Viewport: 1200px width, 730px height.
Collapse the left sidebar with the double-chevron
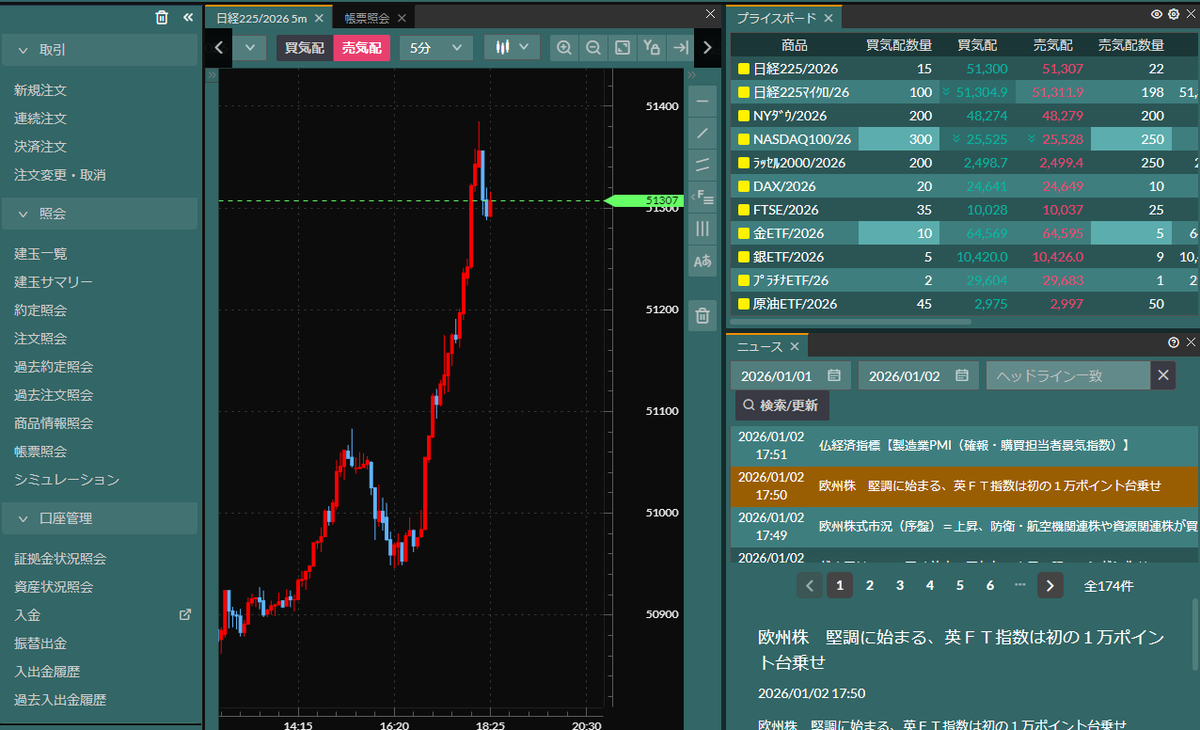pyautogui.click(x=188, y=16)
